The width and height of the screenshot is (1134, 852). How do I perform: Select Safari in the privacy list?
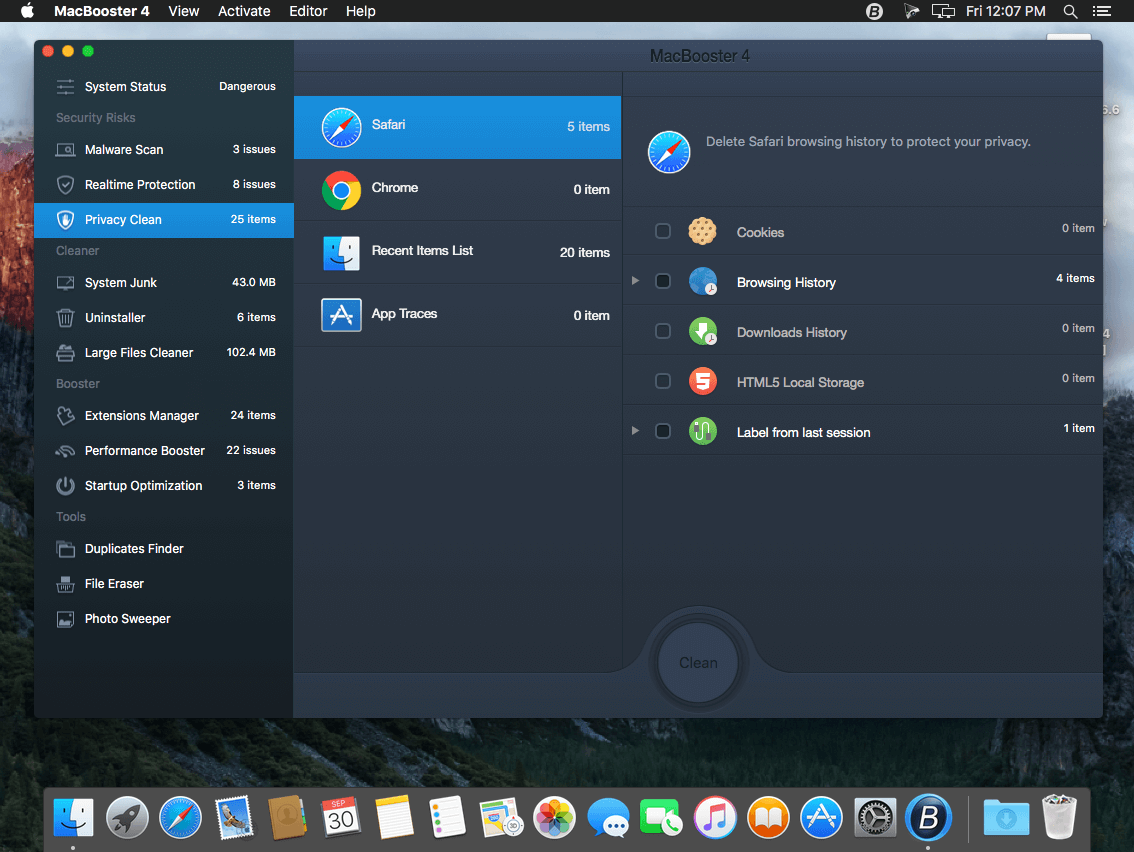[x=458, y=127]
